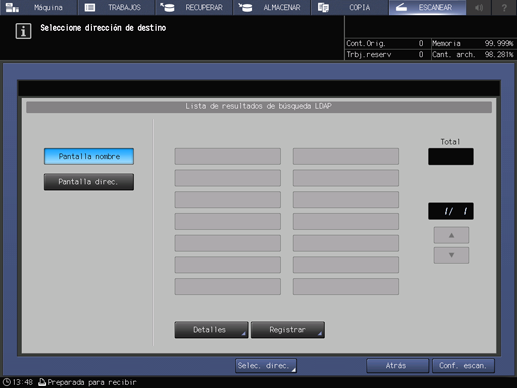Page up with the up arrow button
This screenshot has width=517, height=388.
[451, 235]
